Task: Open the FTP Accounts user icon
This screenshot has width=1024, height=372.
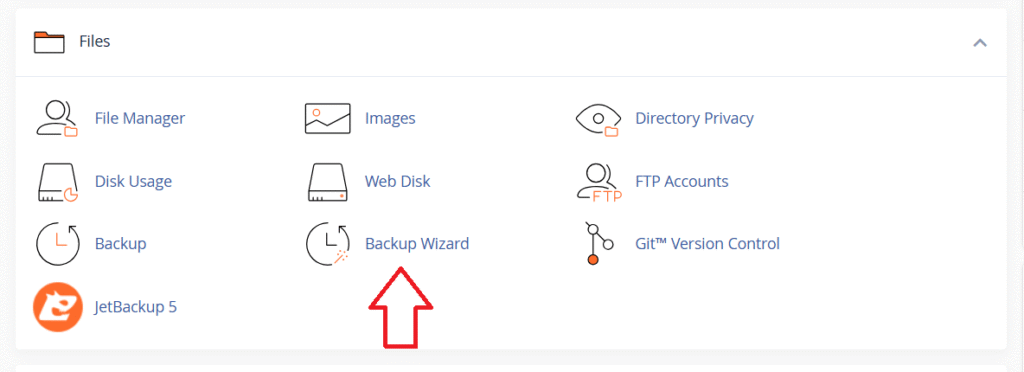Action: click(600, 182)
